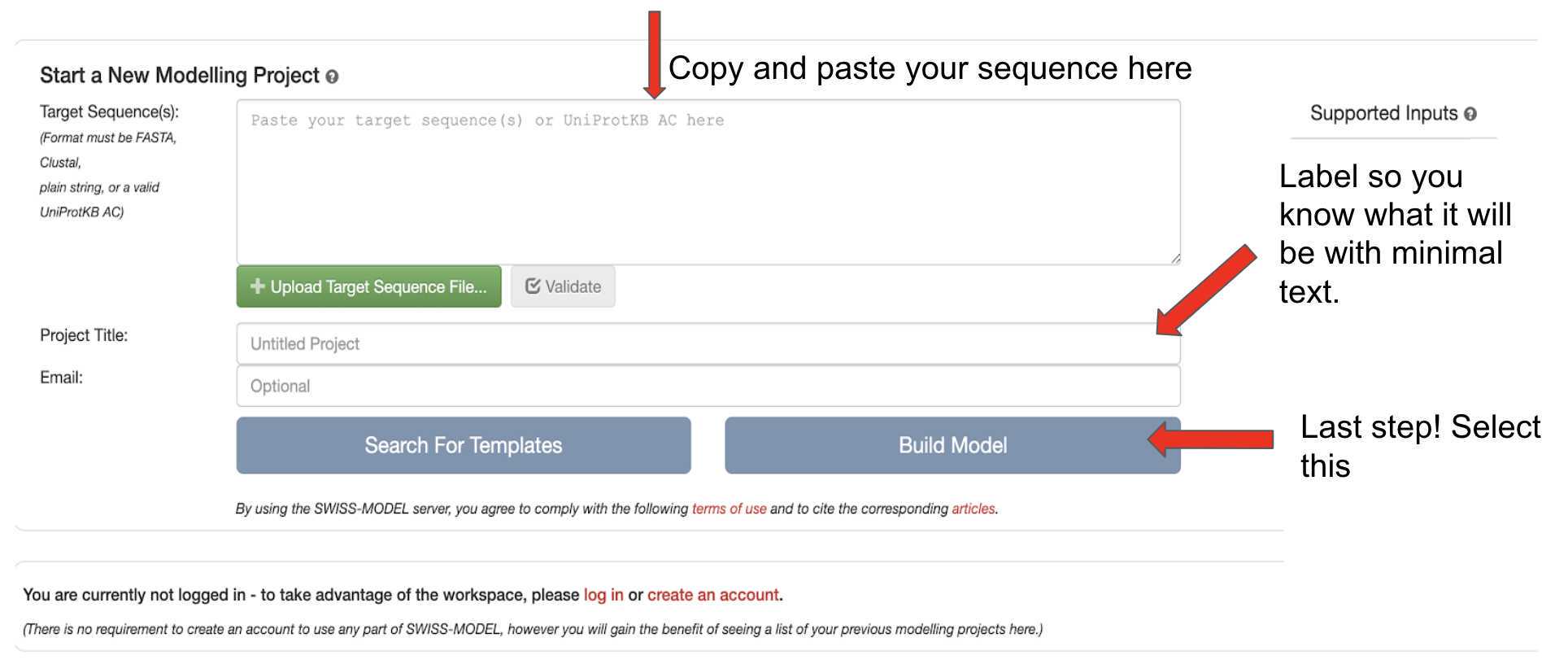1568x664 pixels.
Task: Click the Target Sequence(s) label
Action: click(x=109, y=111)
